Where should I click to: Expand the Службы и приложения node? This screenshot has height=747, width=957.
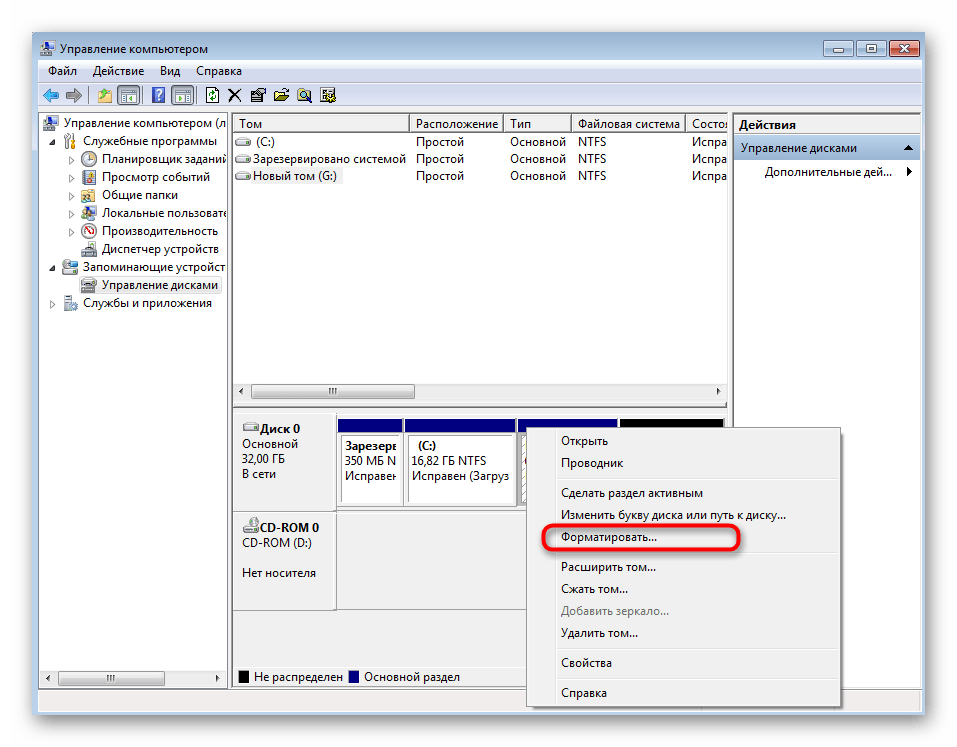click(52, 304)
